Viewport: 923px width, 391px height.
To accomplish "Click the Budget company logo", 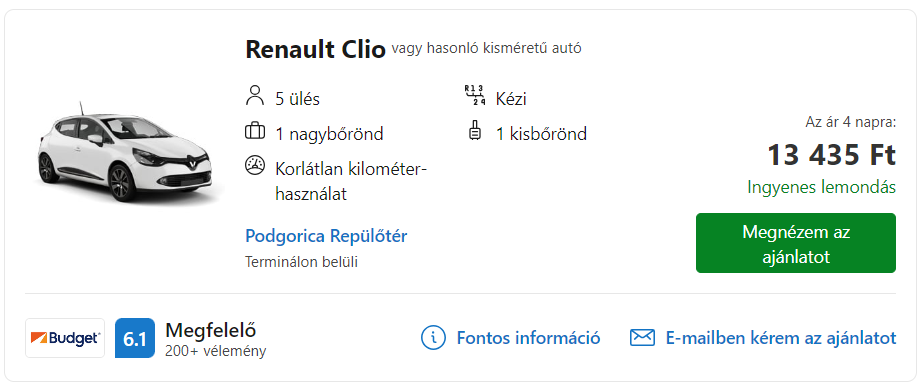I will [65, 338].
